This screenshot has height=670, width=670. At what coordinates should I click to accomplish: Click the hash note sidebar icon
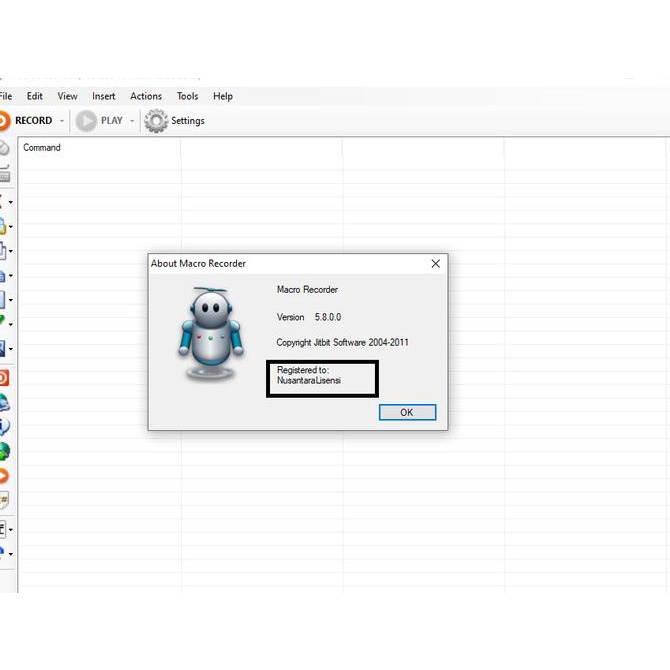(4, 500)
